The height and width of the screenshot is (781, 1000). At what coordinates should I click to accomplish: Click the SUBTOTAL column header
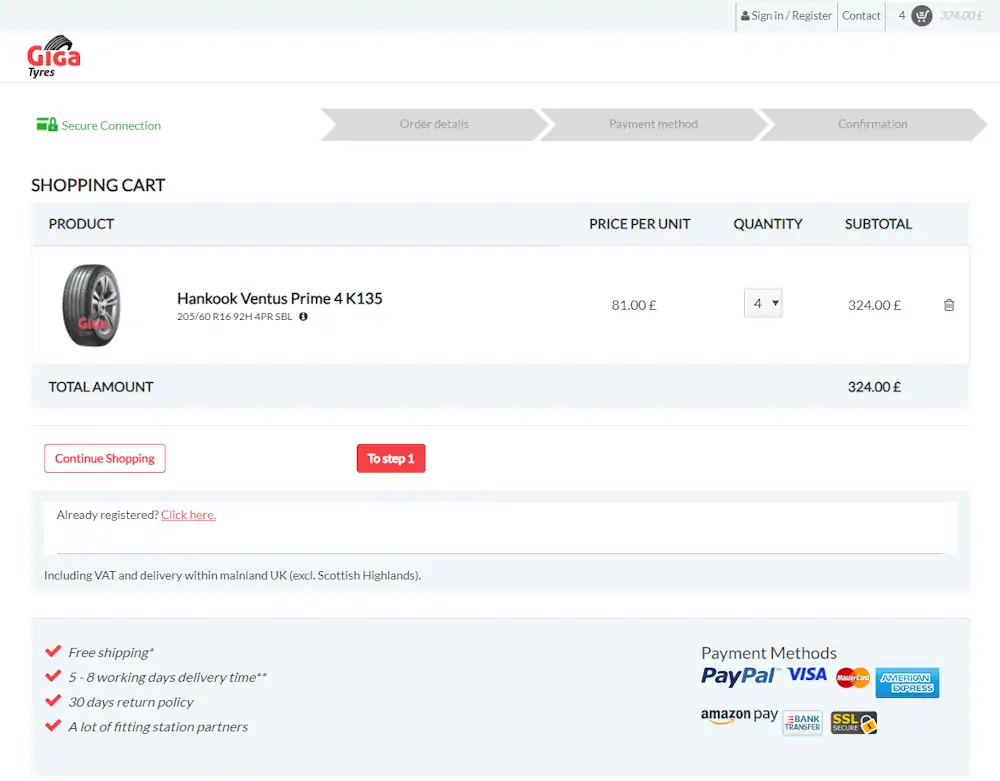point(878,224)
